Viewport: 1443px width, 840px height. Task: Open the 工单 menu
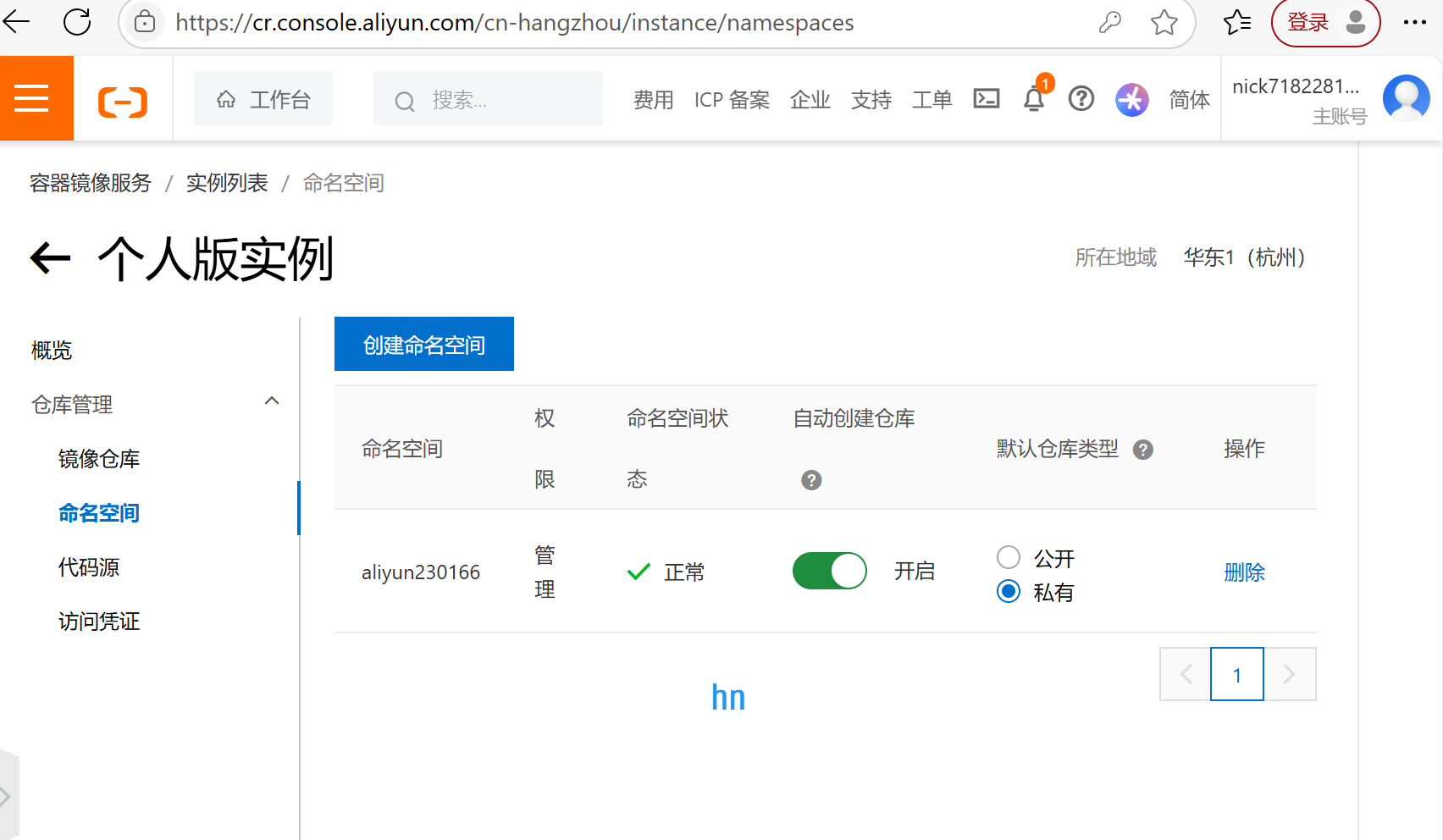[932, 100]
